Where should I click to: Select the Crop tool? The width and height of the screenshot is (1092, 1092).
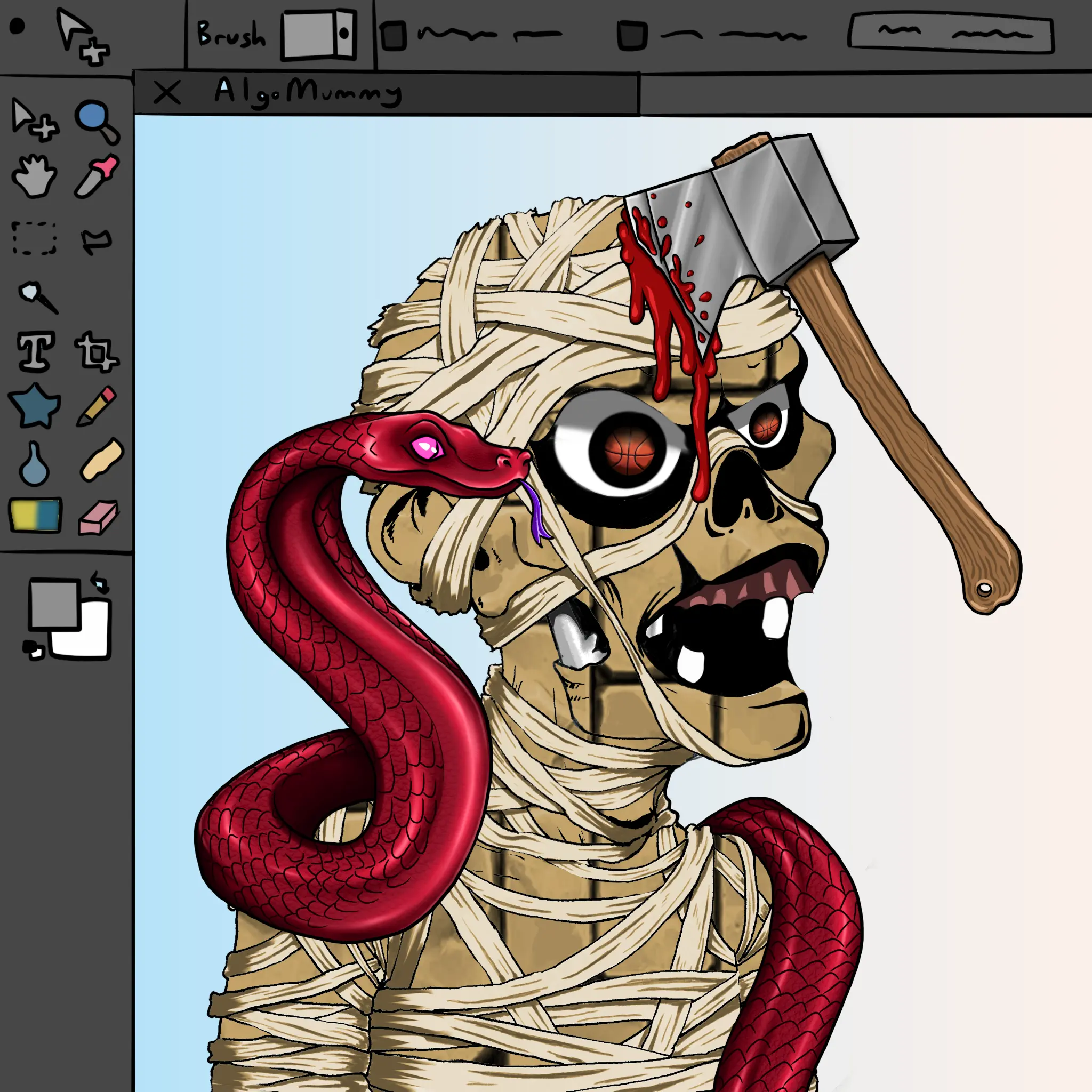(96, 352)
